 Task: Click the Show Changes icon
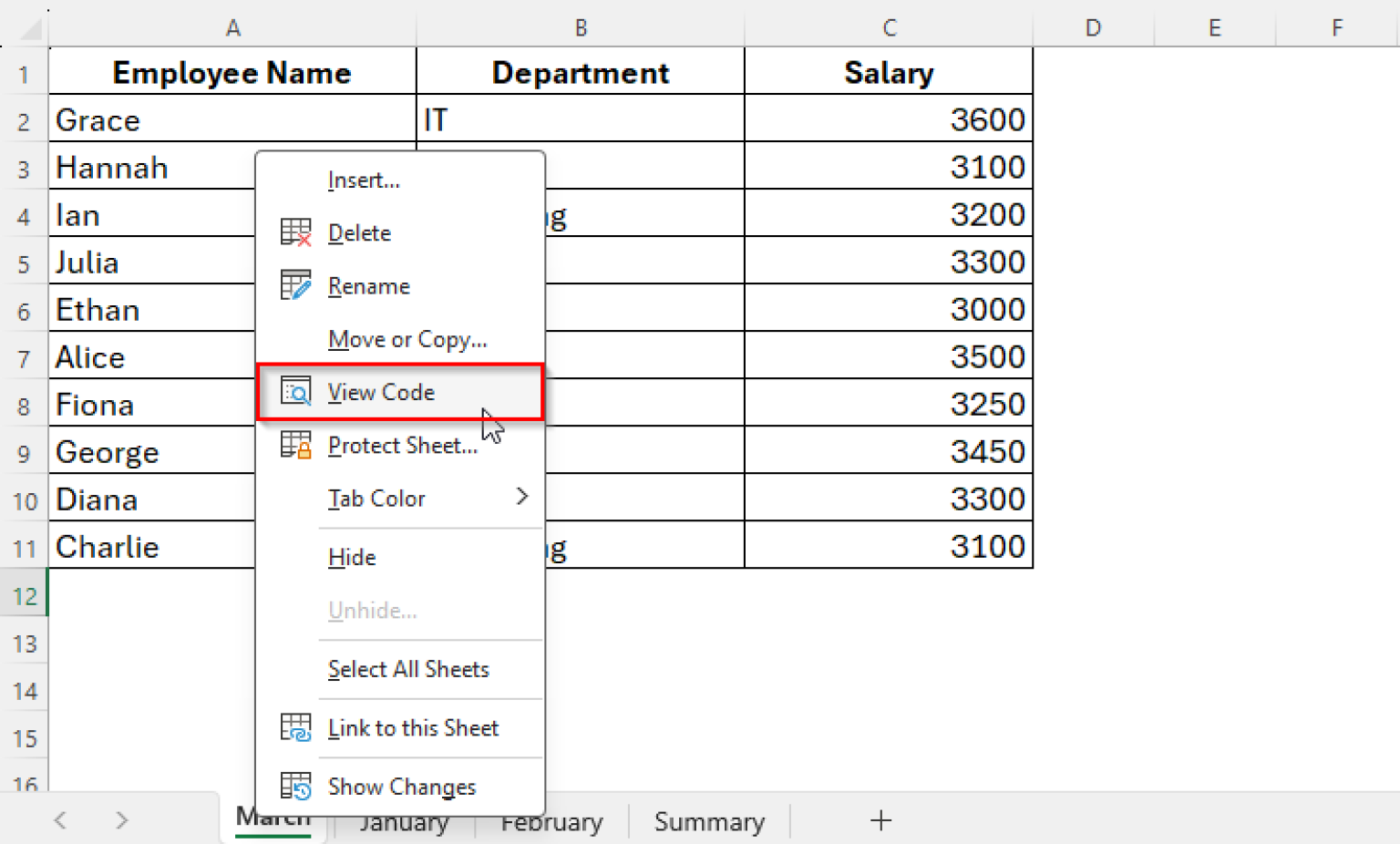pyautogui.click(x=295, y=786)
